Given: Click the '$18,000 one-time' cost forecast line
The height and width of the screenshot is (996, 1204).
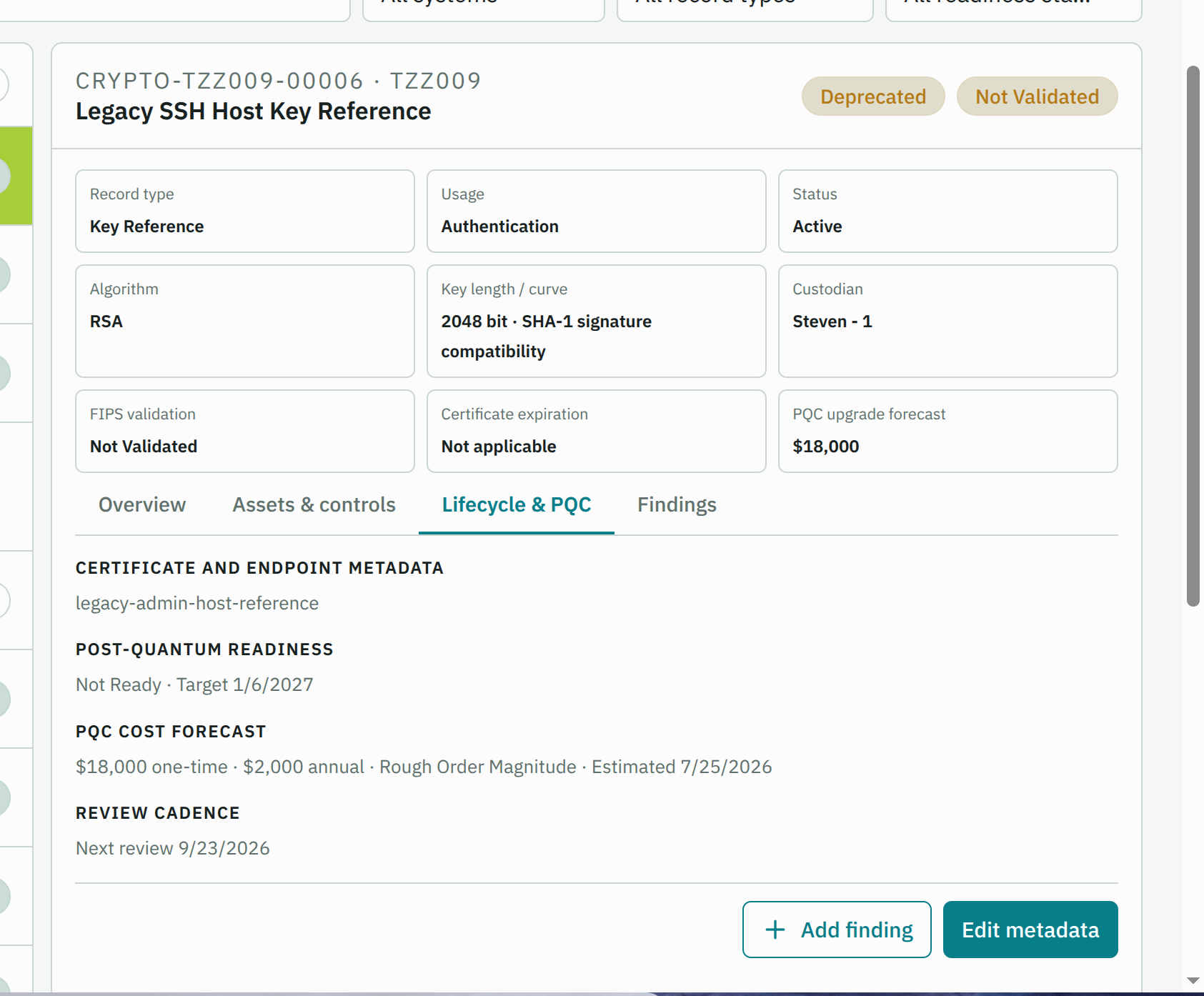Looking at the screenshot, I should [x=424, y=767].
